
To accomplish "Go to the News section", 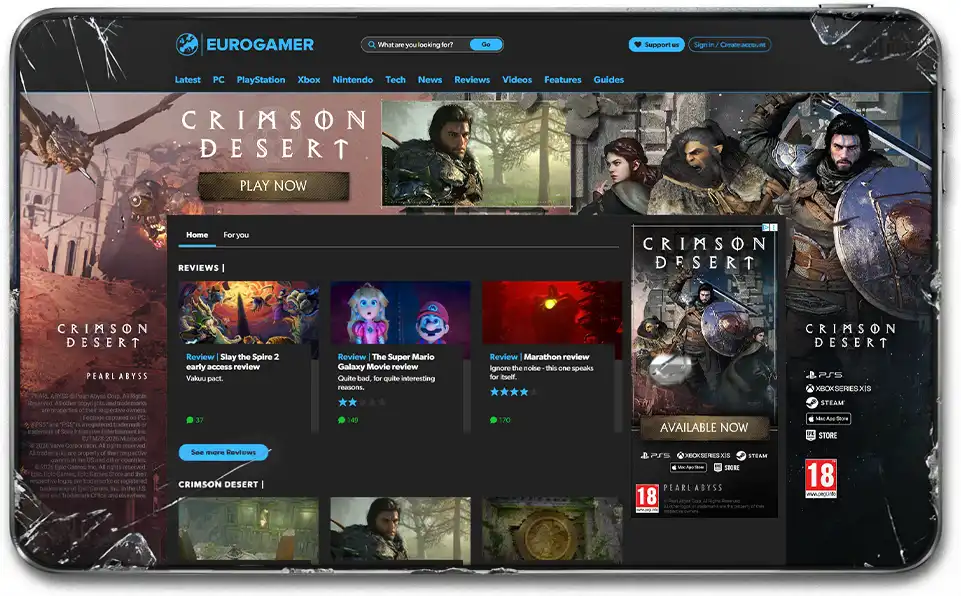I will click(x=430, y=80).
